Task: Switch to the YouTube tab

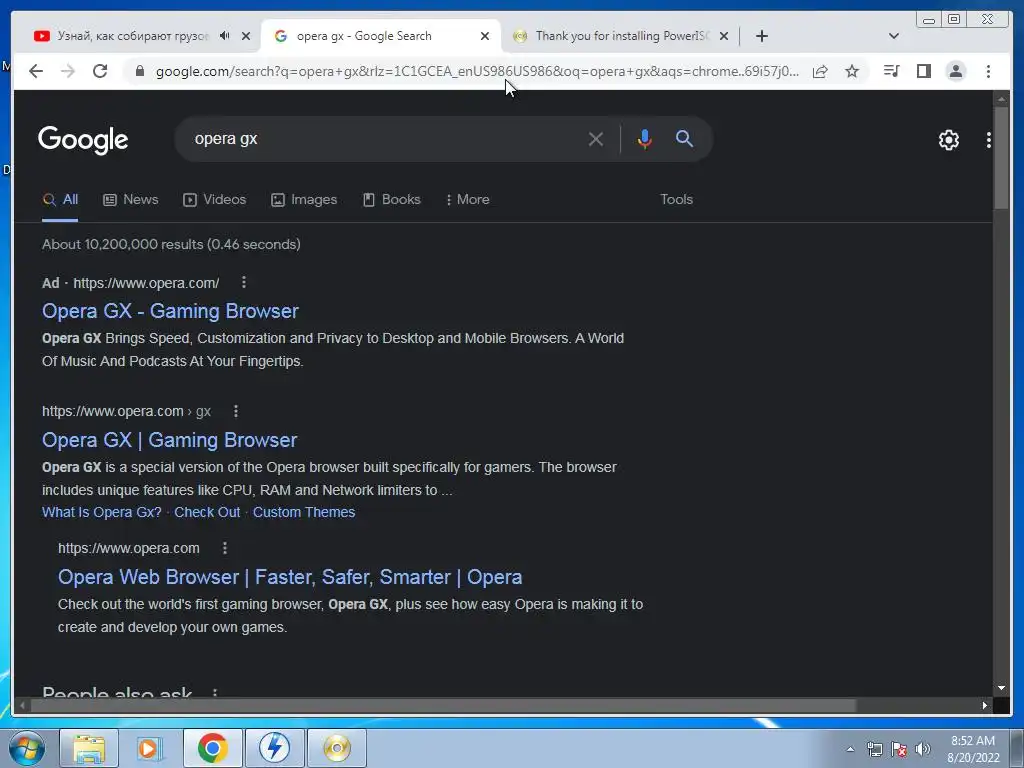Action: tap(132, 36)
